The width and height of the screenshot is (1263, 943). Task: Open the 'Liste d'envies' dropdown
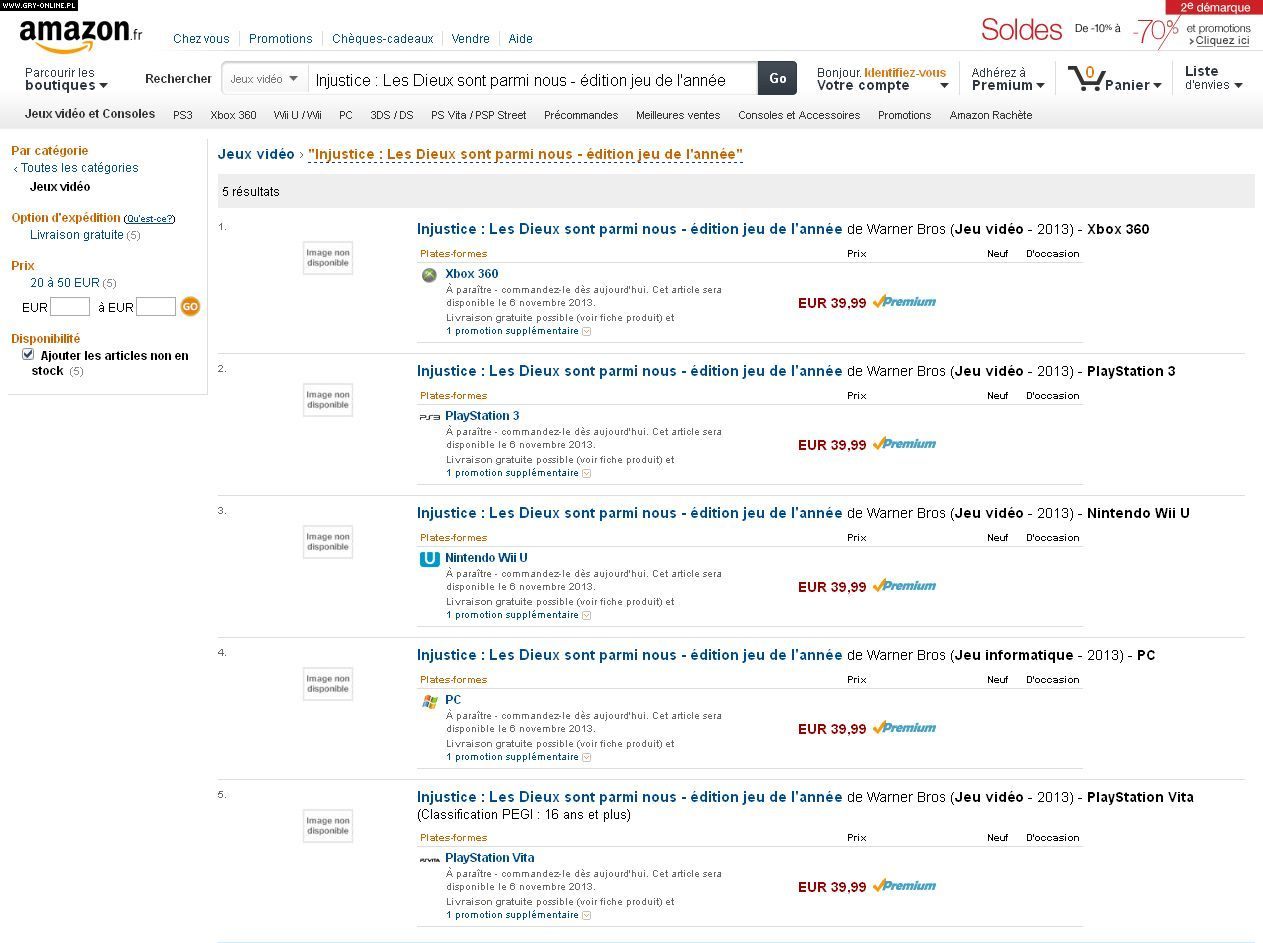(x=1213, y=78)
